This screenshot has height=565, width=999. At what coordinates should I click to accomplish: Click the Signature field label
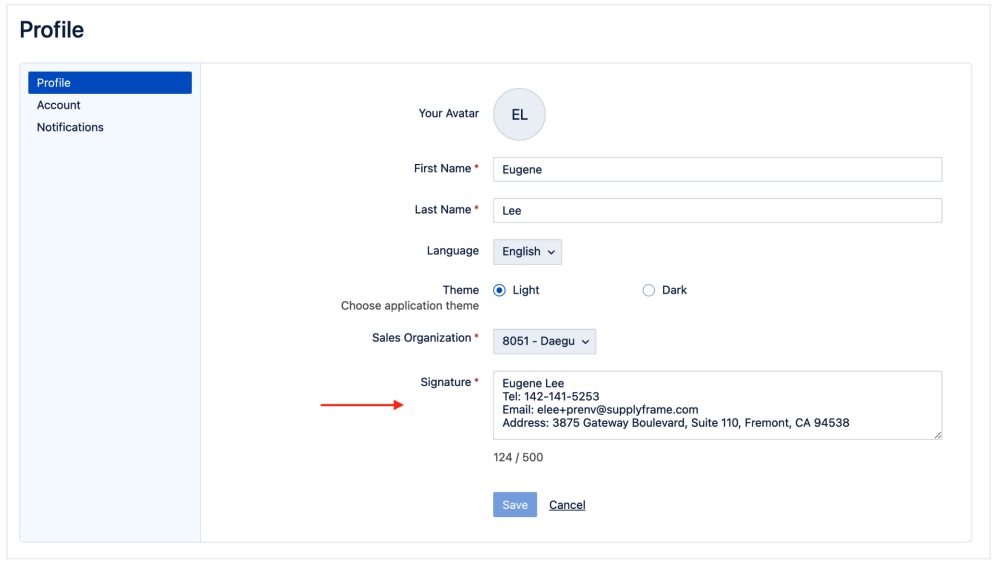pyautogui.click(x=445, y=382)
